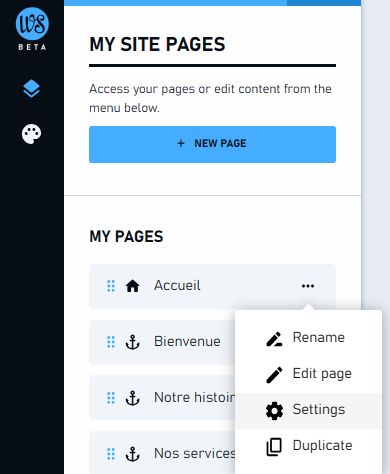Select the Accueil page entry
The height and width of the screenshot is (474, 390).
pos(212,286)
